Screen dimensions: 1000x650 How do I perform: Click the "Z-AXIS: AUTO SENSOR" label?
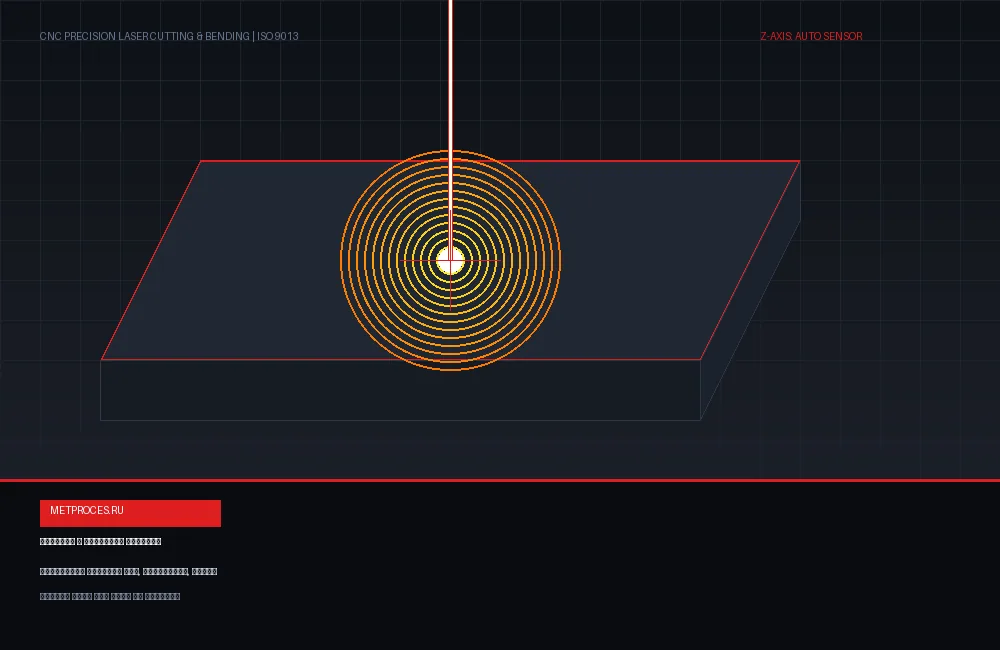pos(811,36)
